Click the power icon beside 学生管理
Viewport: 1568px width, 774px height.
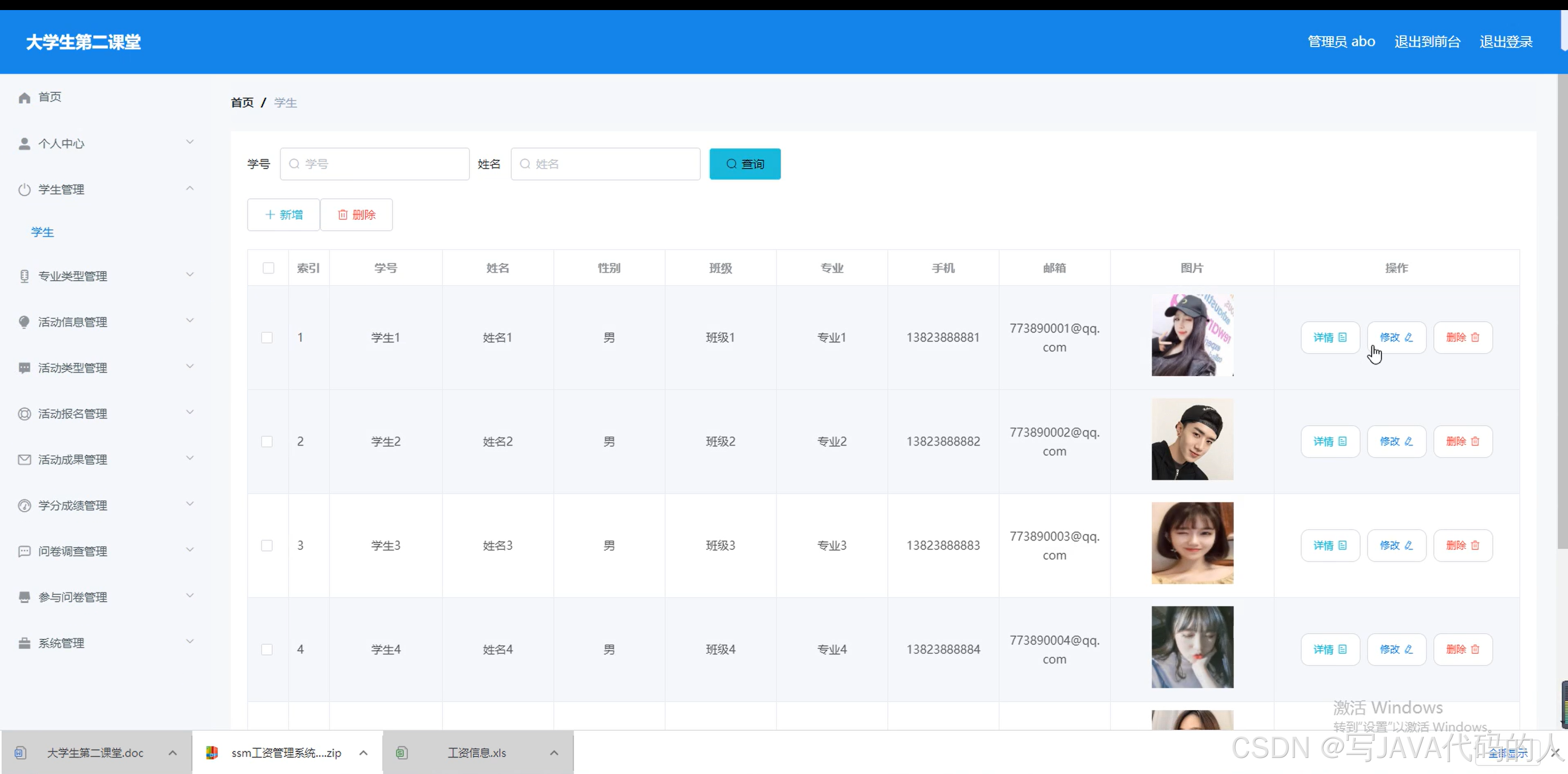coord(24,190)
